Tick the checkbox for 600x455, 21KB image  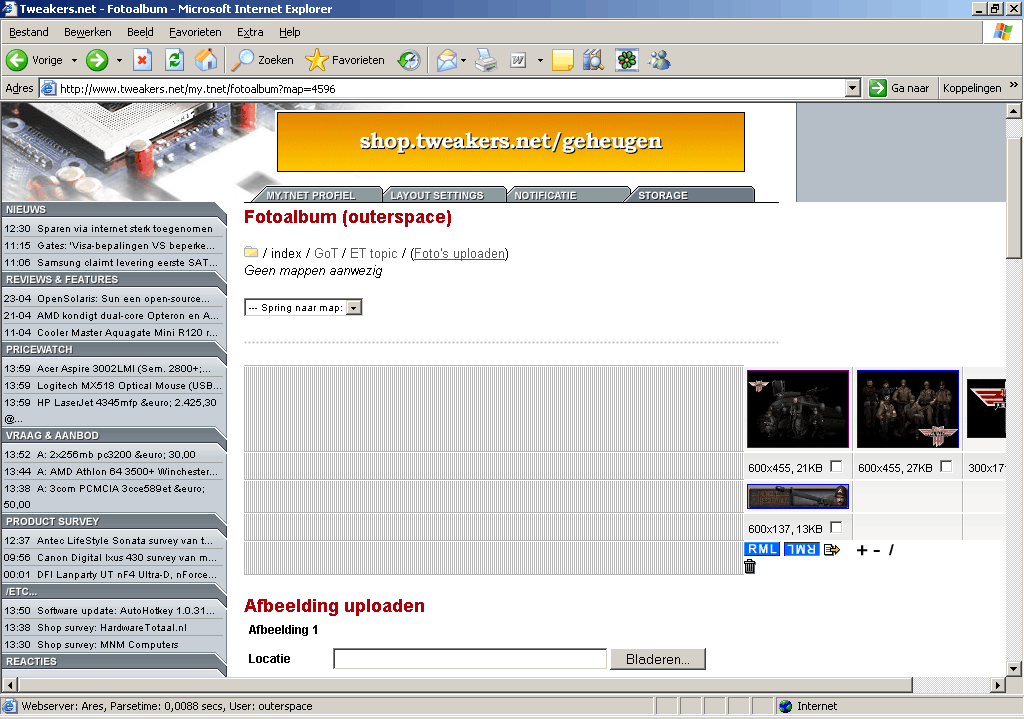[x=836, y=466]
